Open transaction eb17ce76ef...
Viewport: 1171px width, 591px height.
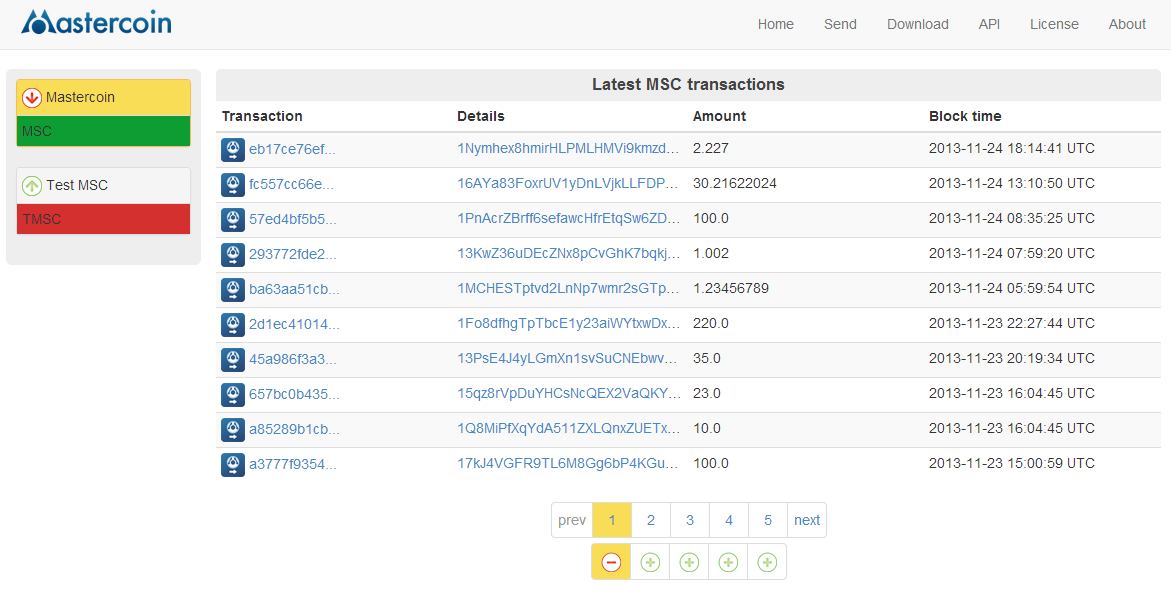[293, 149]
